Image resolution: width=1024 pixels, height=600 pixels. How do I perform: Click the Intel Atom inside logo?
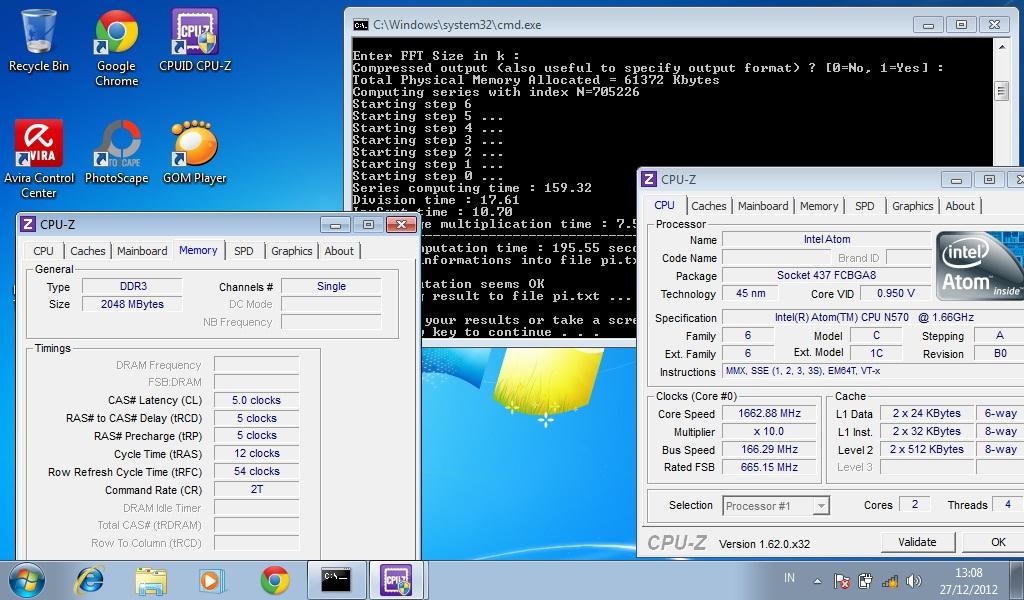pyautogui.click(x=978, y=266)
